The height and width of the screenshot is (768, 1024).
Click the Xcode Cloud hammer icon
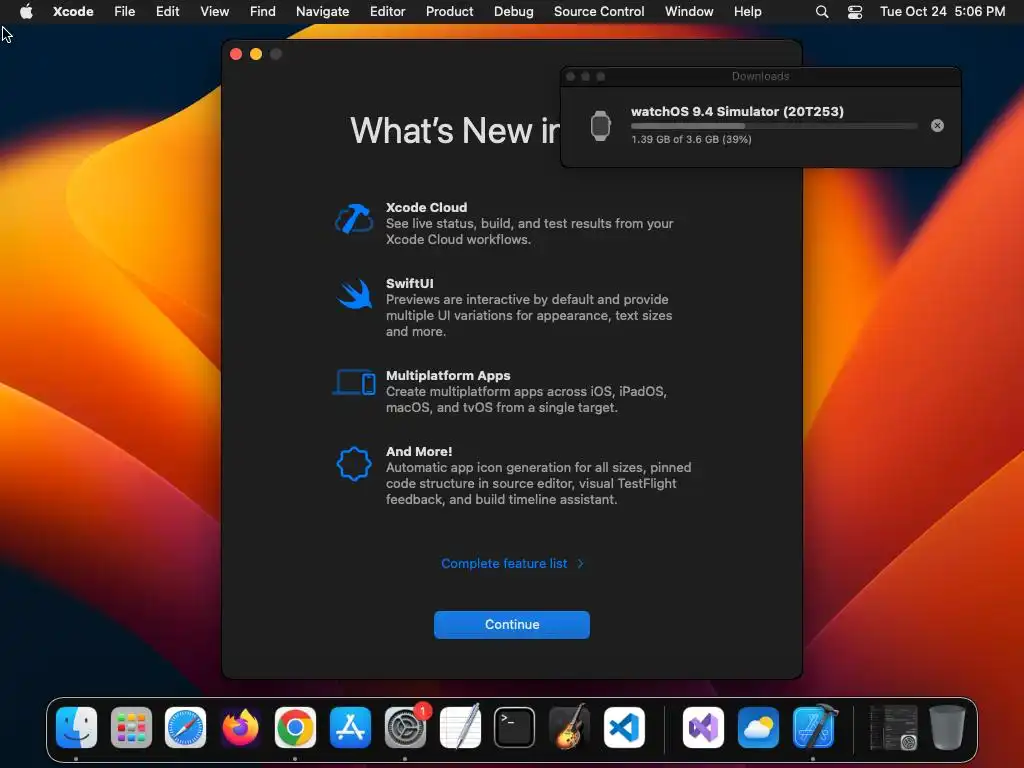tap(354, 219)
